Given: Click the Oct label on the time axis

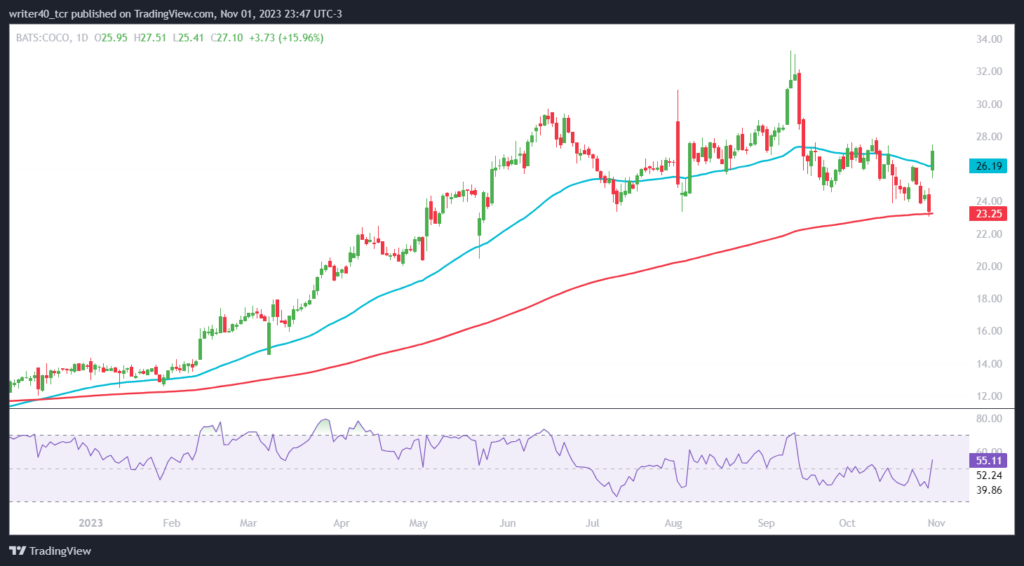Looking at the screenshot, I should (x=847, y=523).
